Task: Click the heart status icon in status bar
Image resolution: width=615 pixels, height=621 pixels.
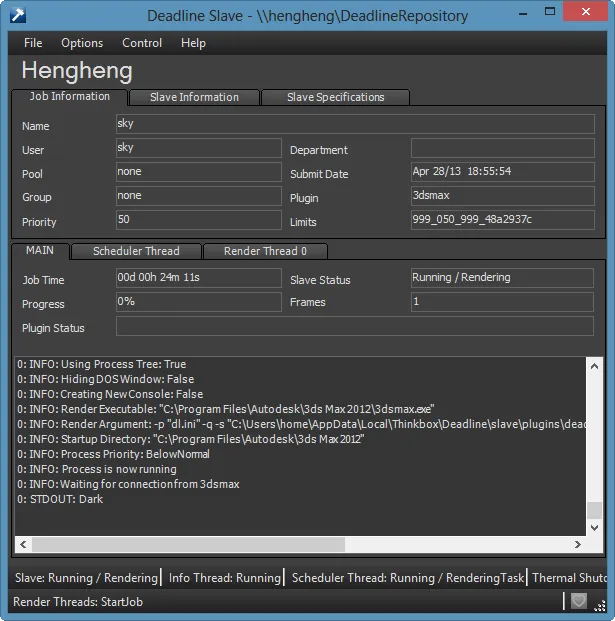Action: point(578,601)
